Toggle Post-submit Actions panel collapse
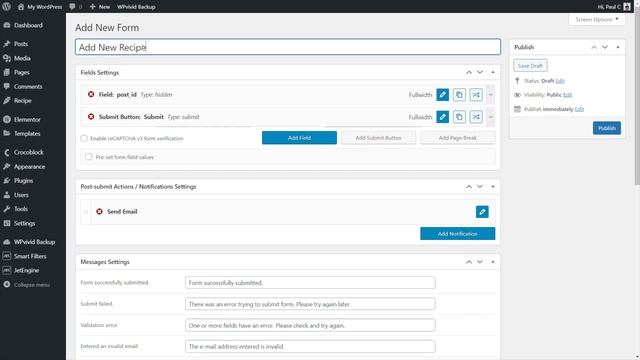The width and height of the screenshot is (640, 360). coord(493,187)
